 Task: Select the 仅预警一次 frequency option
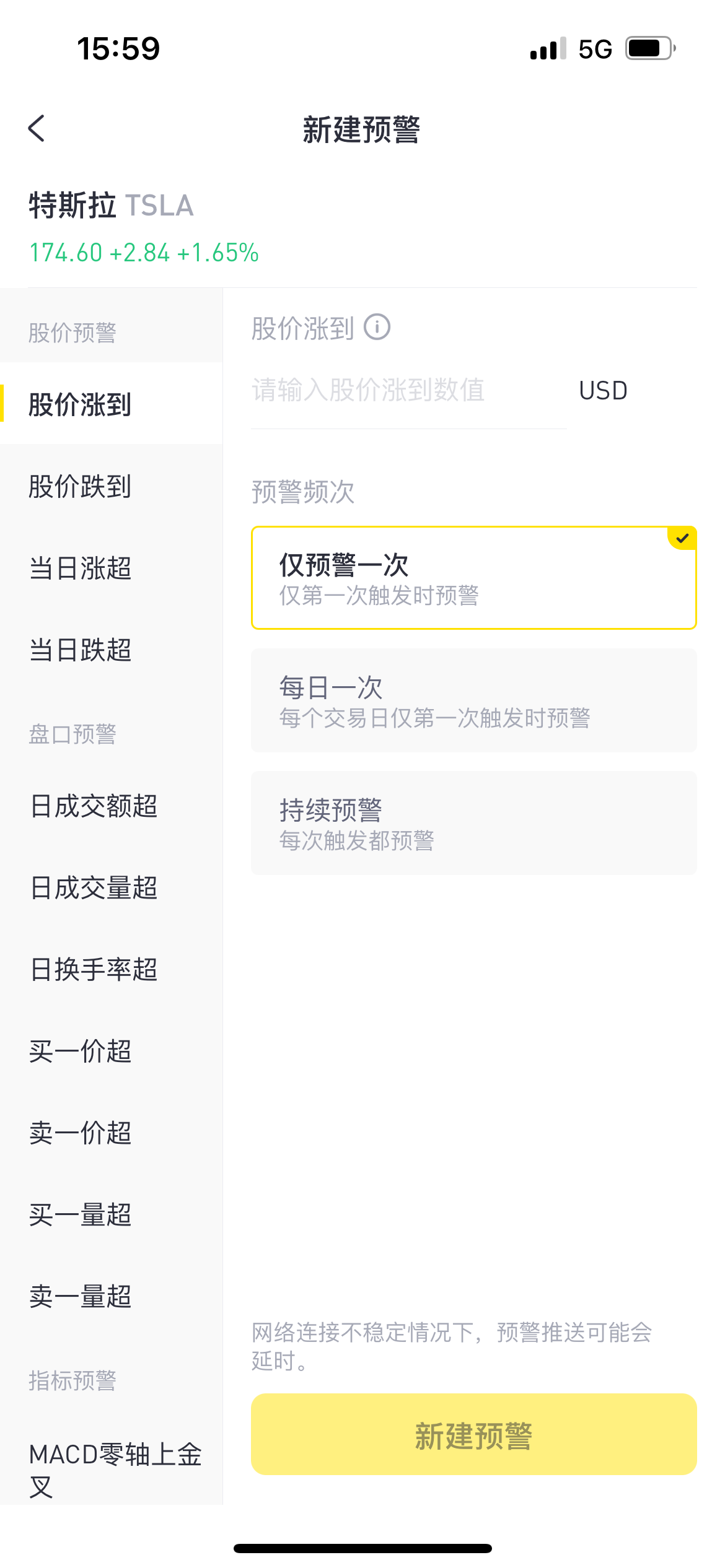pos(474,578)
